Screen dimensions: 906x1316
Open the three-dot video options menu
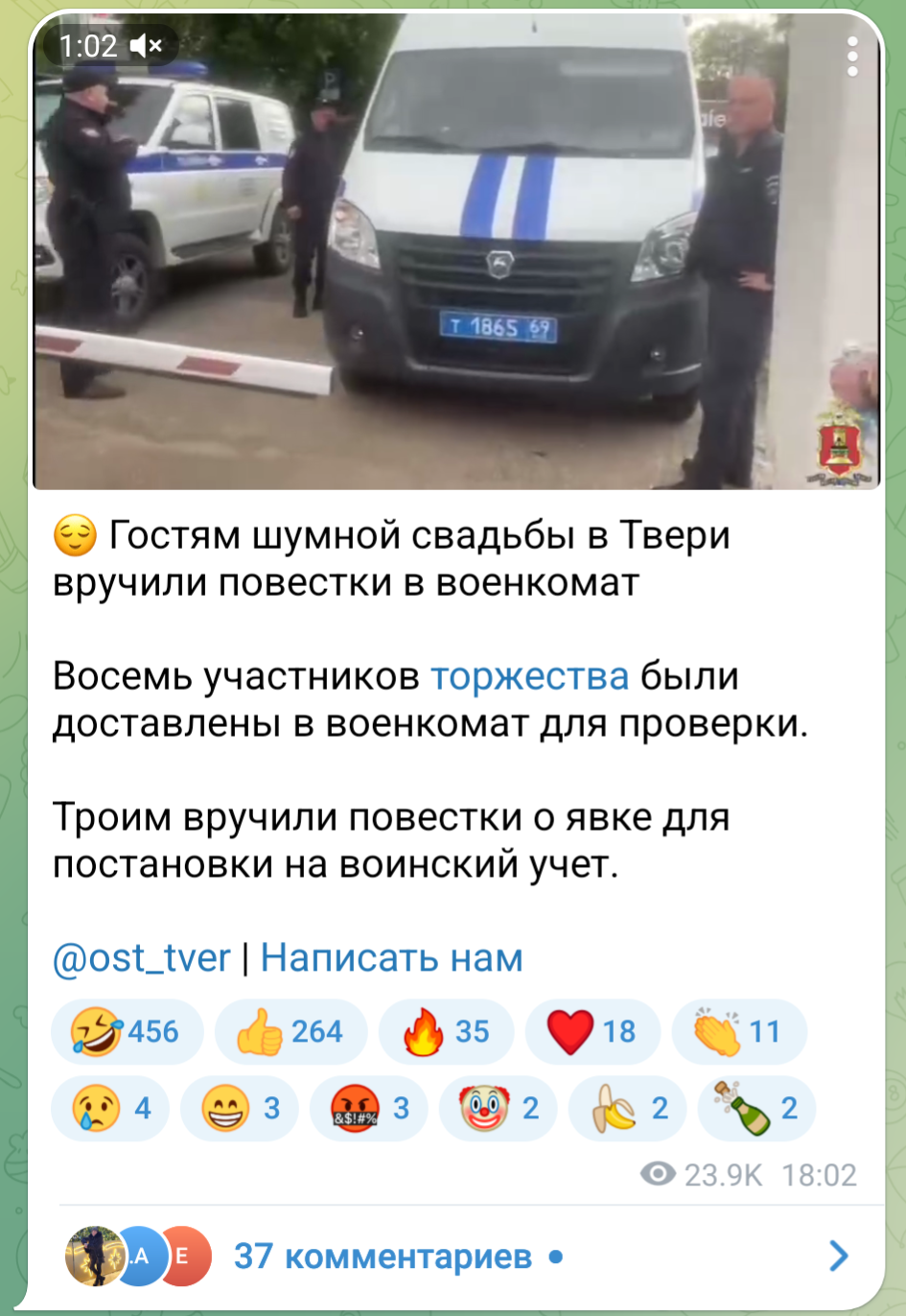point(852,57)
